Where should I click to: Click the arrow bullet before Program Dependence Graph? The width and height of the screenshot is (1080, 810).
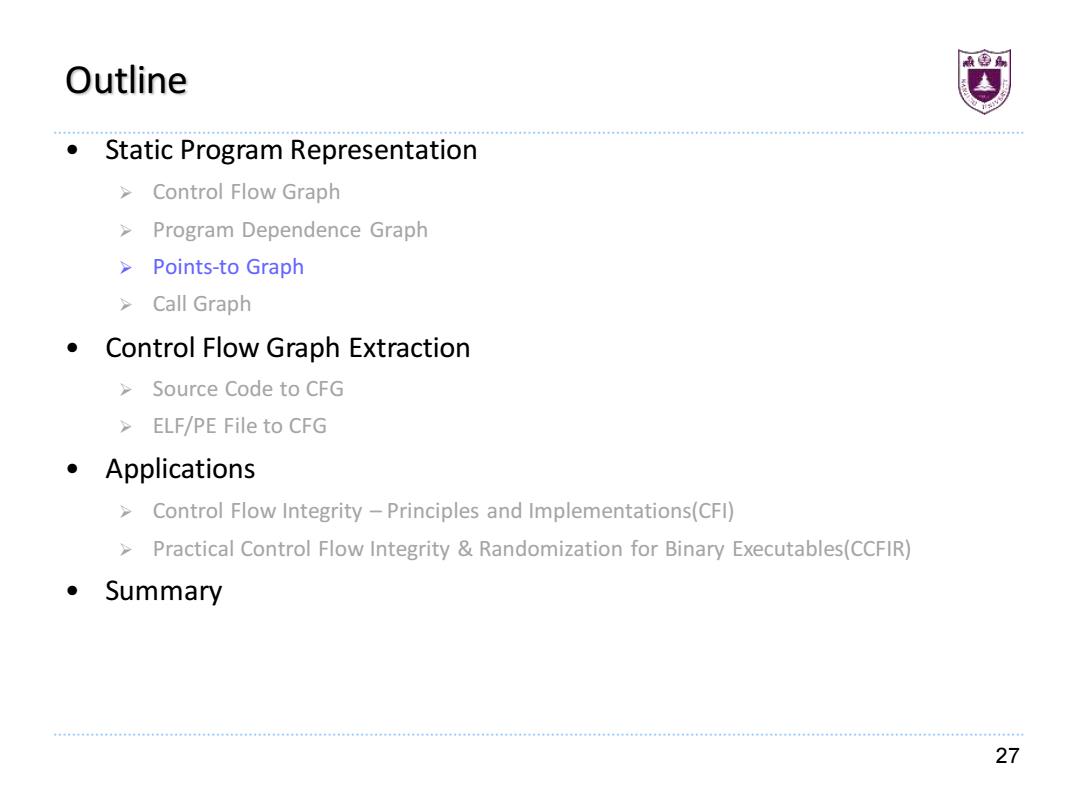(125, 231)
